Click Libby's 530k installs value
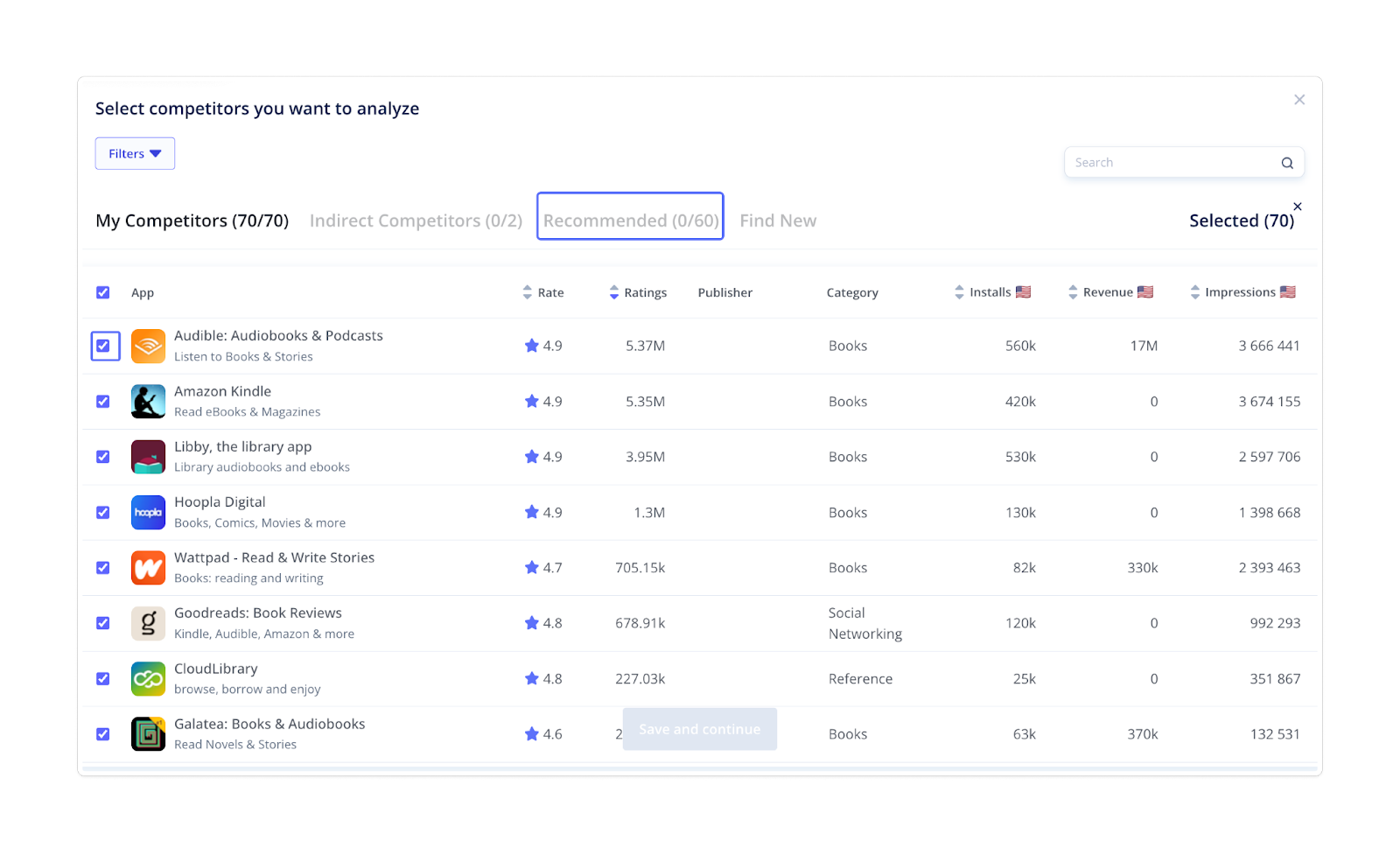 click(1020, 457)
